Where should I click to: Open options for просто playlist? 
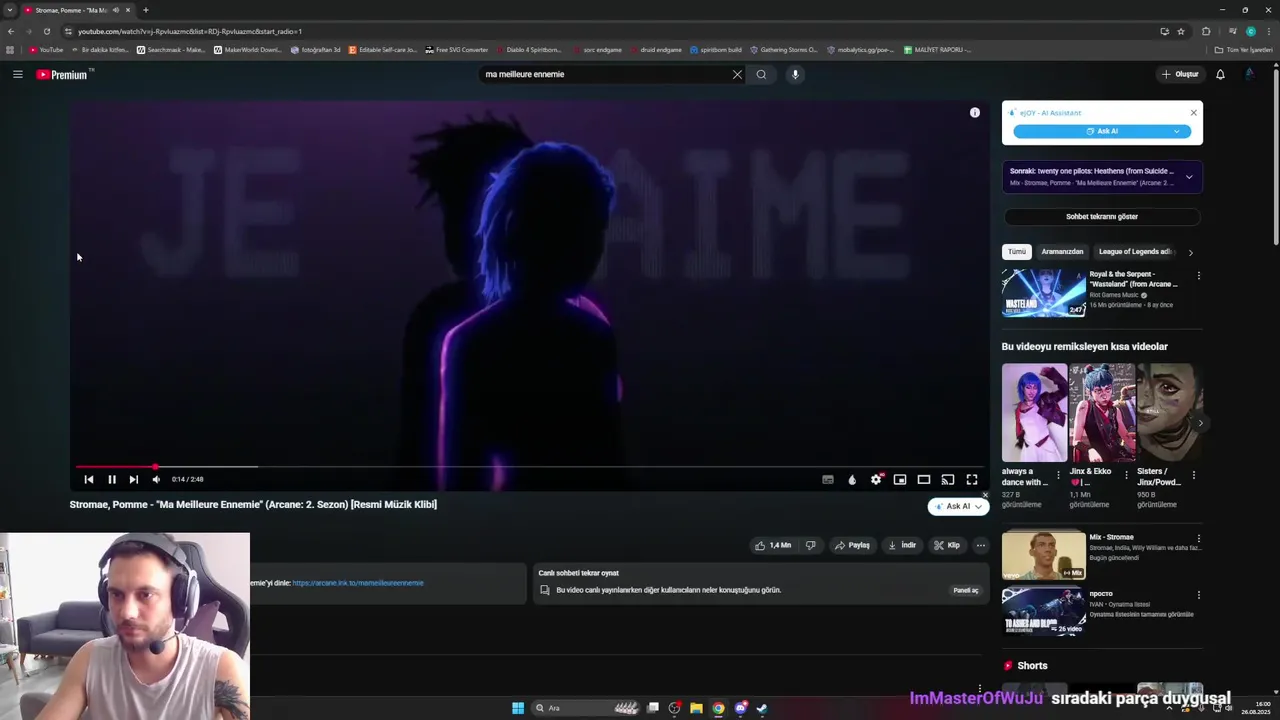1198,595
